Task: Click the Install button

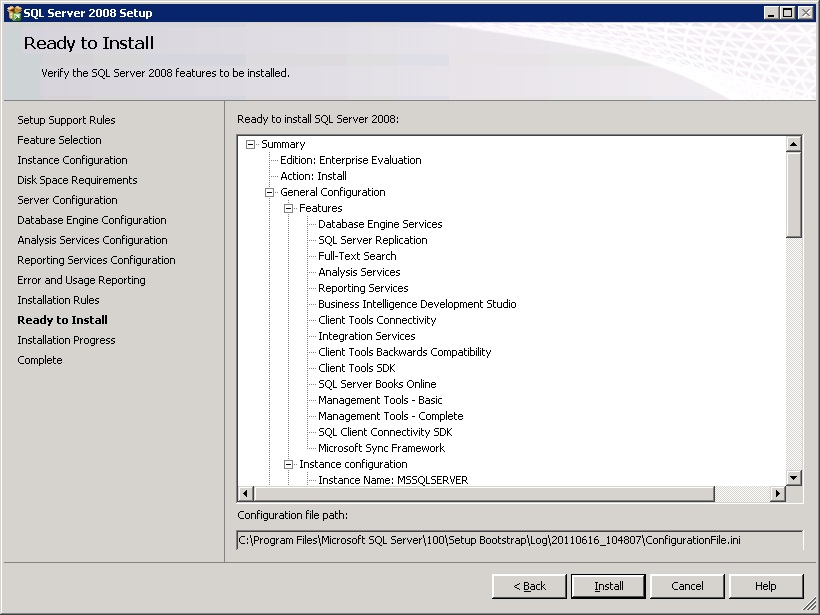Action: [x=608, y=586]
